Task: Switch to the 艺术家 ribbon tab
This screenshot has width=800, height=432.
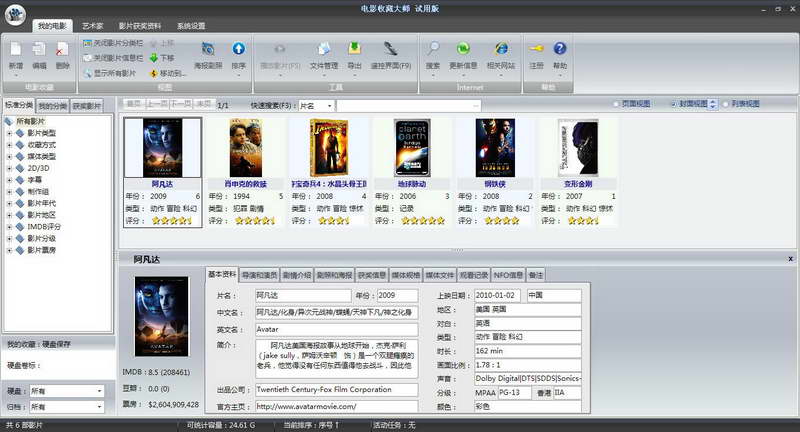Action: (92, 25)
